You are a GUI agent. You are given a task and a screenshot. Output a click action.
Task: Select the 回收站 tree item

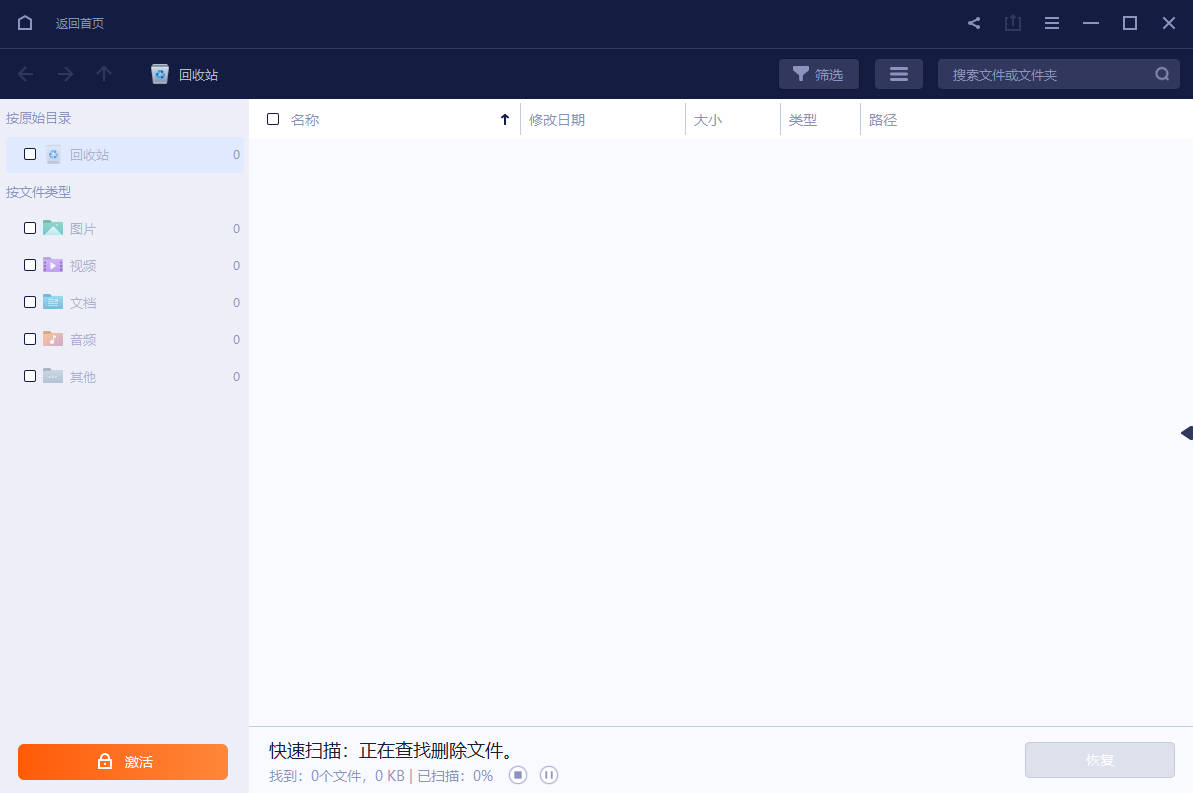pos(126,154)
